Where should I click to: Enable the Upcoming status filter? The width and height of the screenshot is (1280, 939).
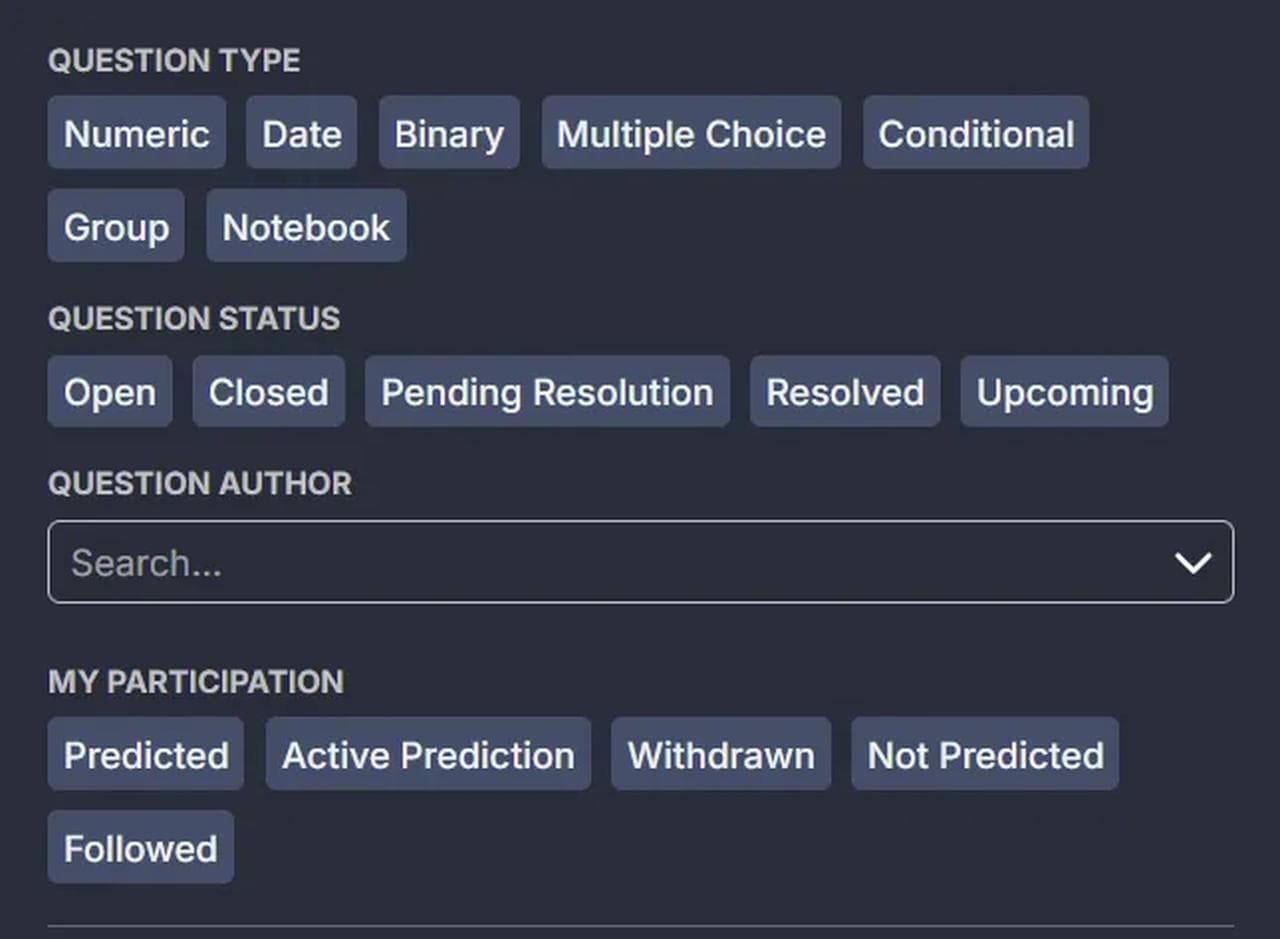pyautogui.click(x=1064, y=391)
